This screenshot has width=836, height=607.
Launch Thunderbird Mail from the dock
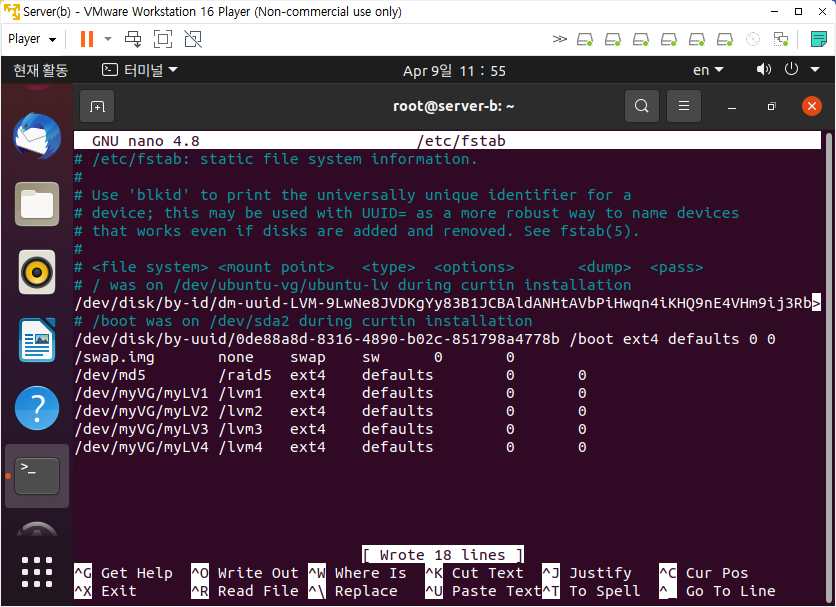37,136
